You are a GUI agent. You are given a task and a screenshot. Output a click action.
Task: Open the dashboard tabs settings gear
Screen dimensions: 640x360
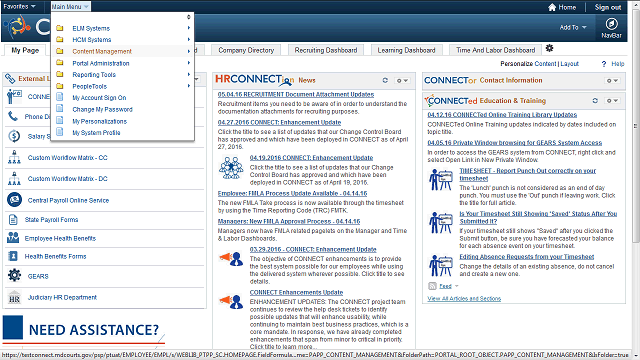[549, 48]
